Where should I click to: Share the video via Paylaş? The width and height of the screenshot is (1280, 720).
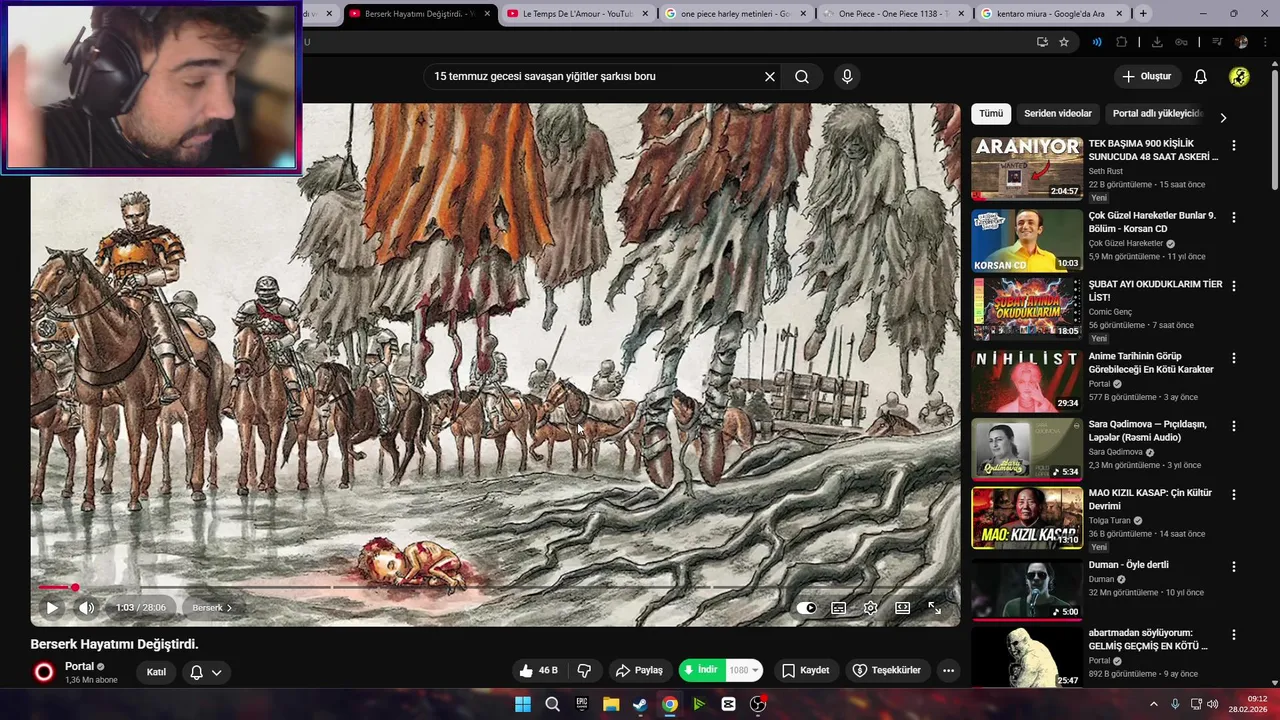click(x=639, y=670)
